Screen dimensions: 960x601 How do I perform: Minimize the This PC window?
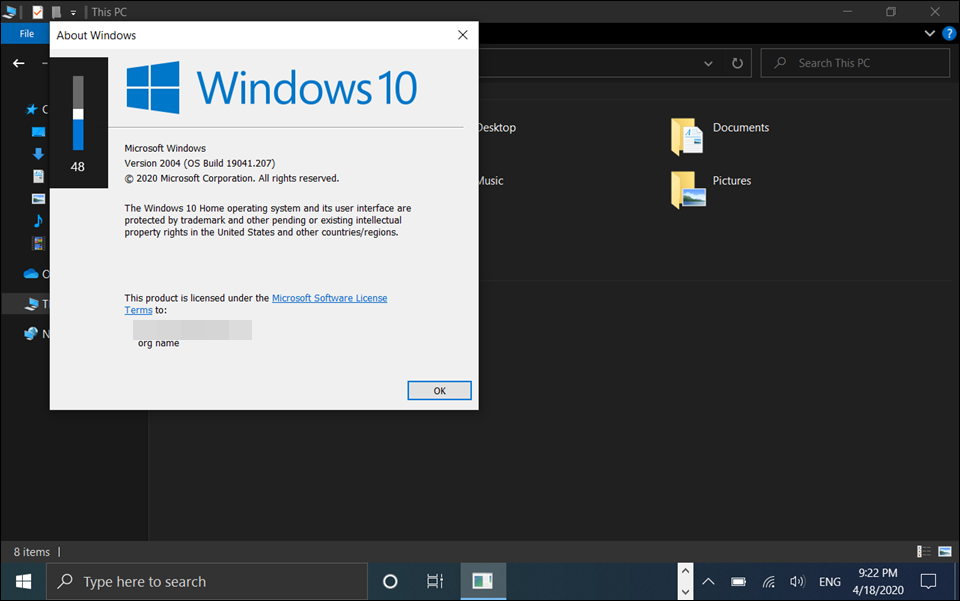(847, 12)
